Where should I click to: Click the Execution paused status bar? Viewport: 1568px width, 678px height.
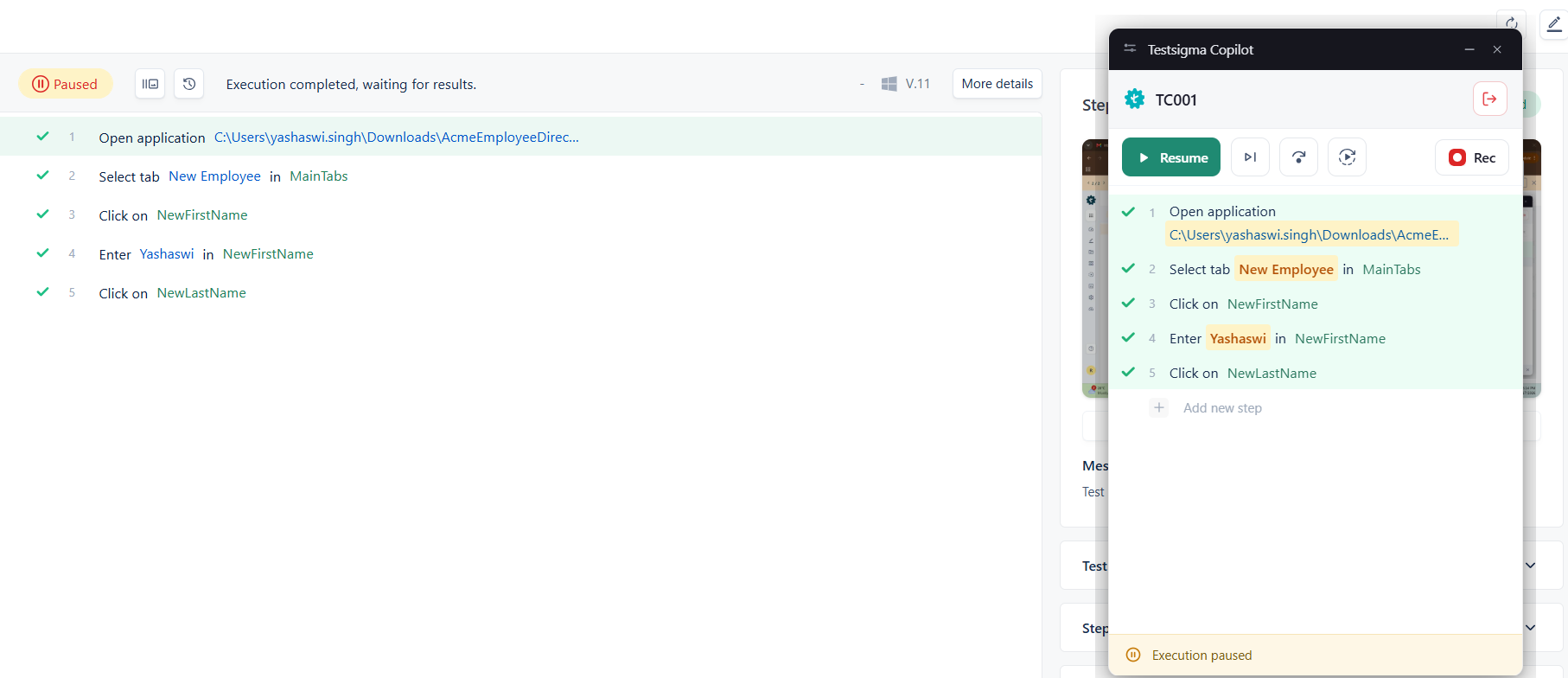coord(1316,655)
